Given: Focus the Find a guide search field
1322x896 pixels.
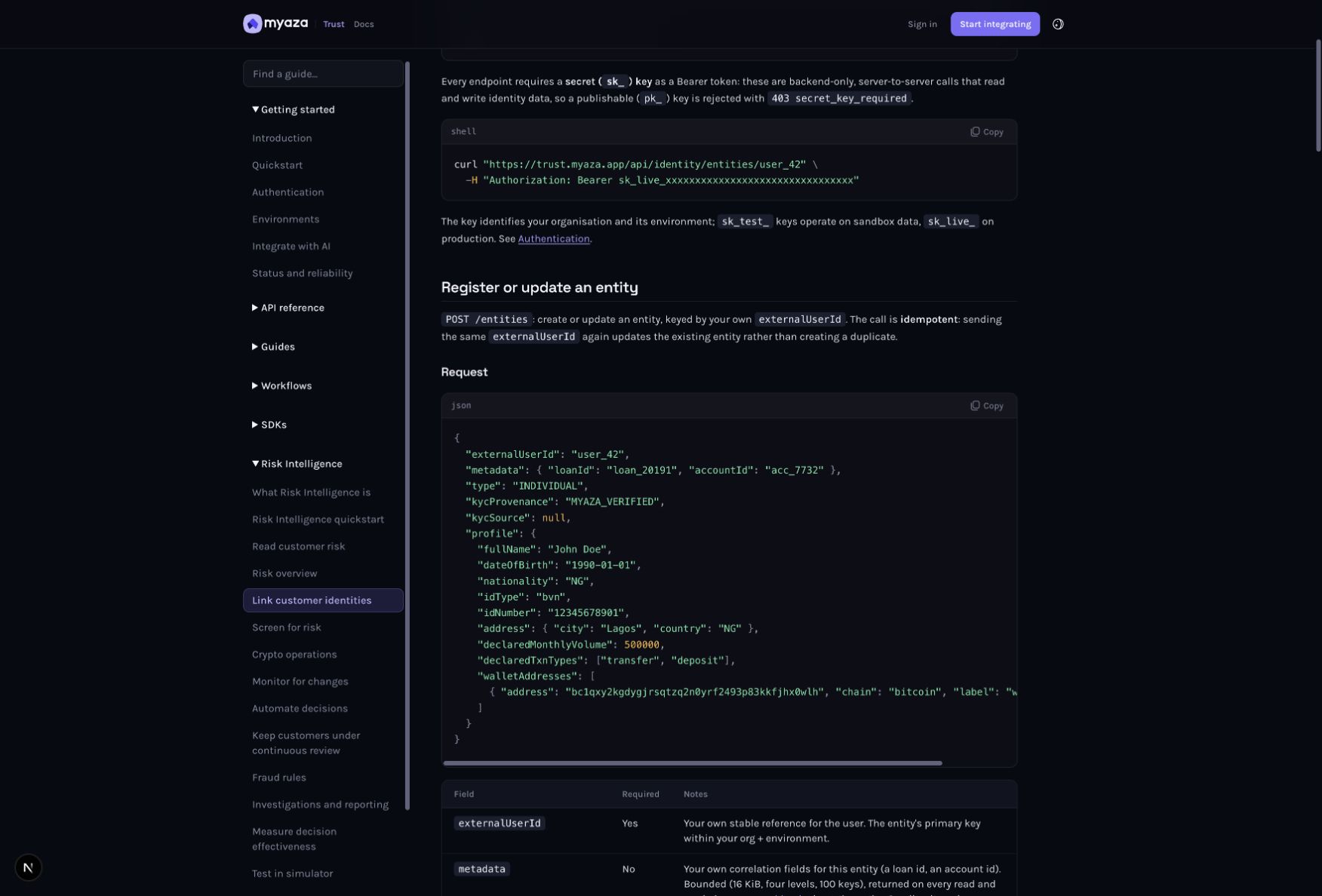Looking at the screenshot, I should tap(323, 74).
